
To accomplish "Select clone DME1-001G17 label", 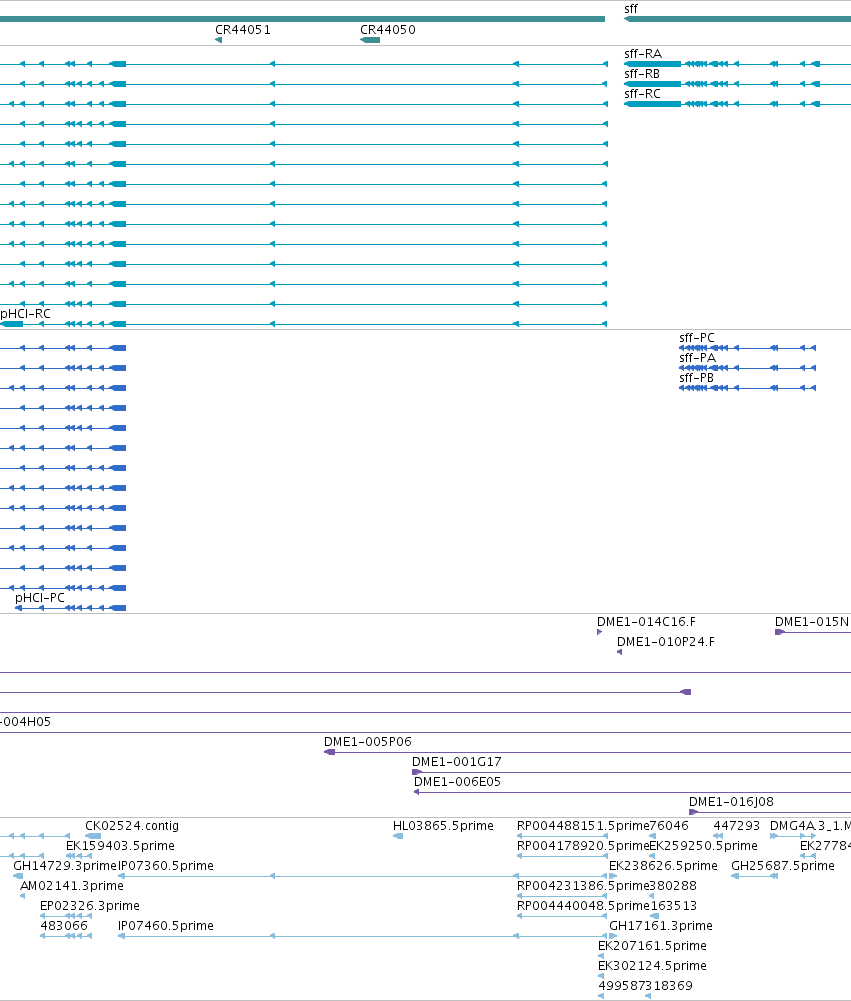I will click(x=456, y=762).
